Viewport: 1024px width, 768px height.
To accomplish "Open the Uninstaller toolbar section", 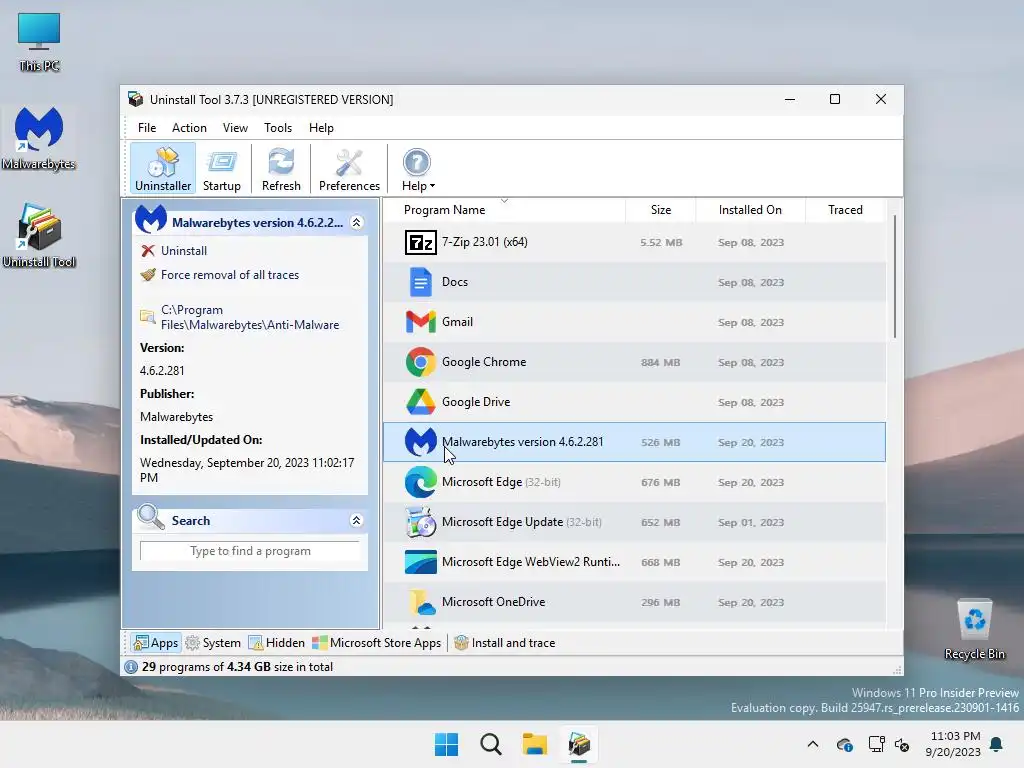I will pyautogui.click(x=163, y=168).
